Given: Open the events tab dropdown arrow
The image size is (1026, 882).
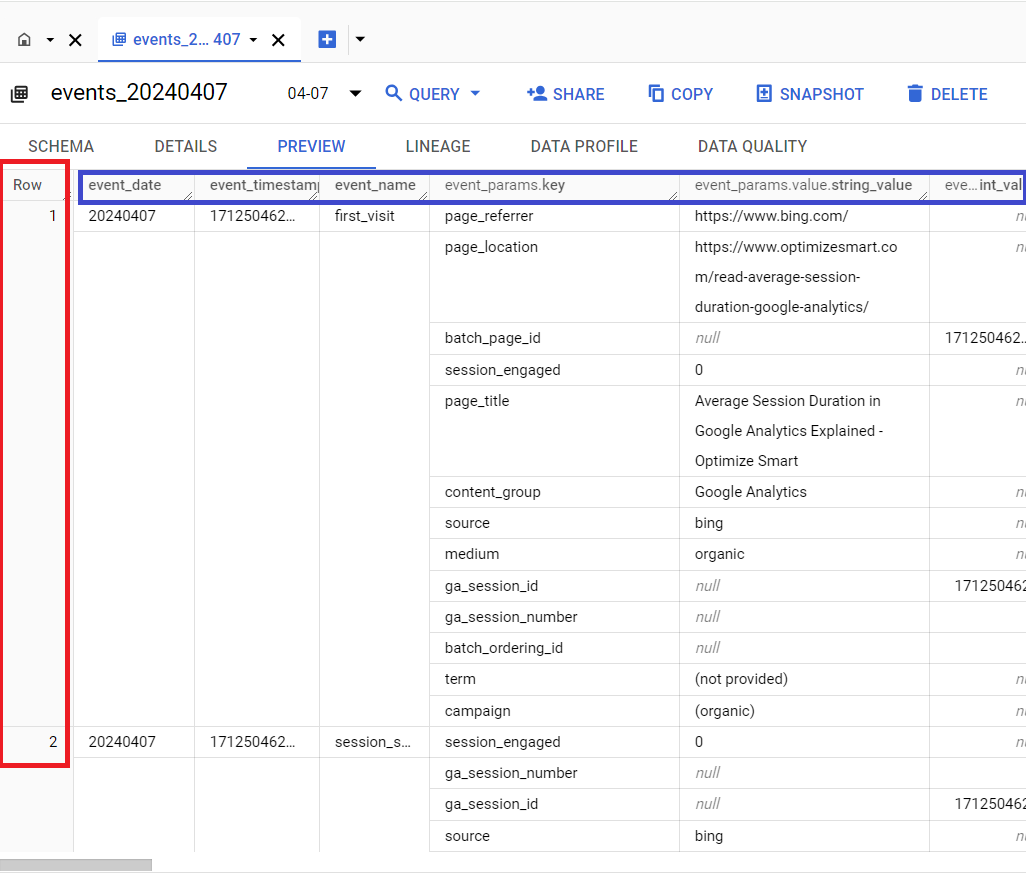Looking at the screenshot, I should coord(253,40).
